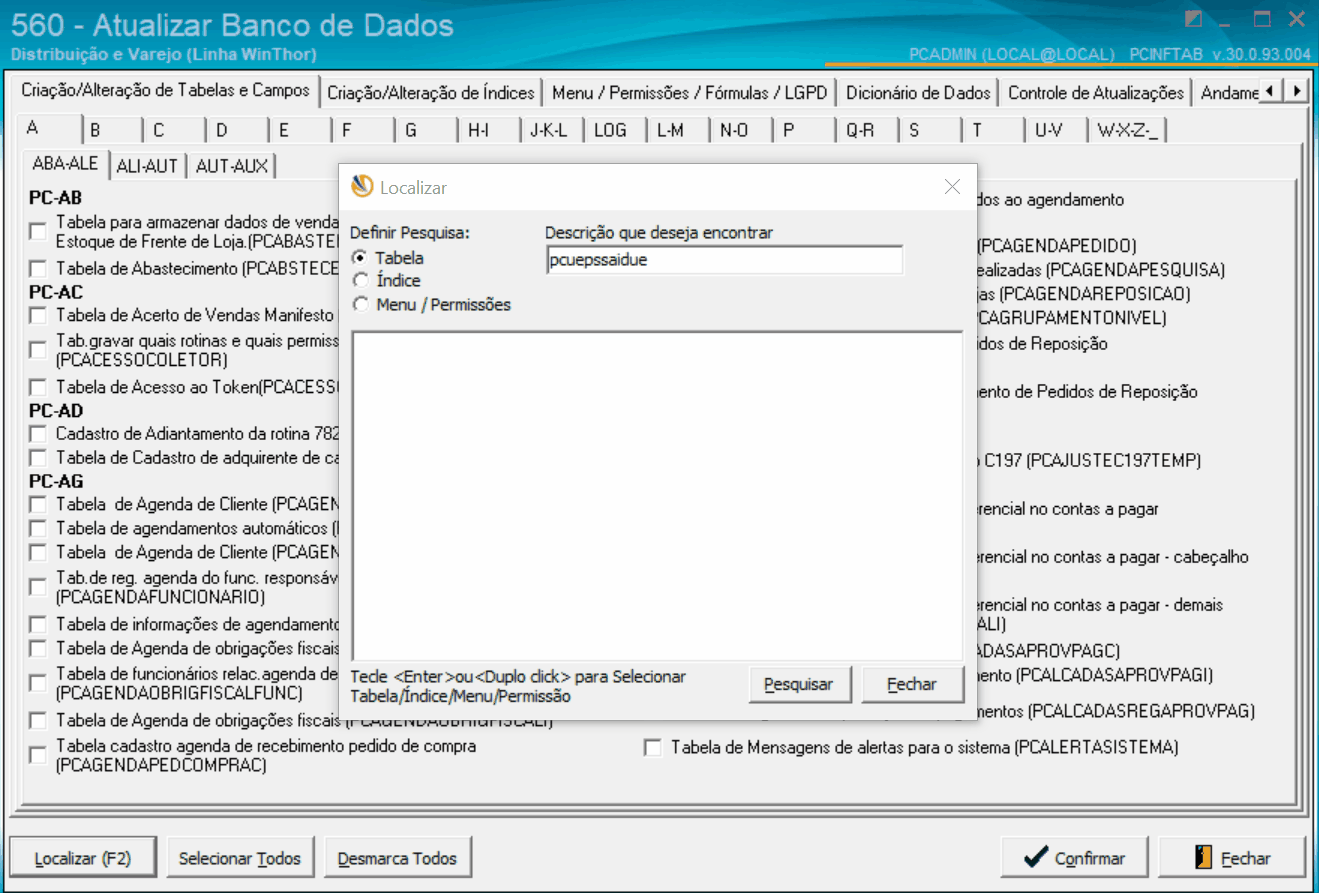Viewport: 1319px width, 893px height.
Task: Click Fechar button in Localizar dialog
Action: click(x=912, y=685)
